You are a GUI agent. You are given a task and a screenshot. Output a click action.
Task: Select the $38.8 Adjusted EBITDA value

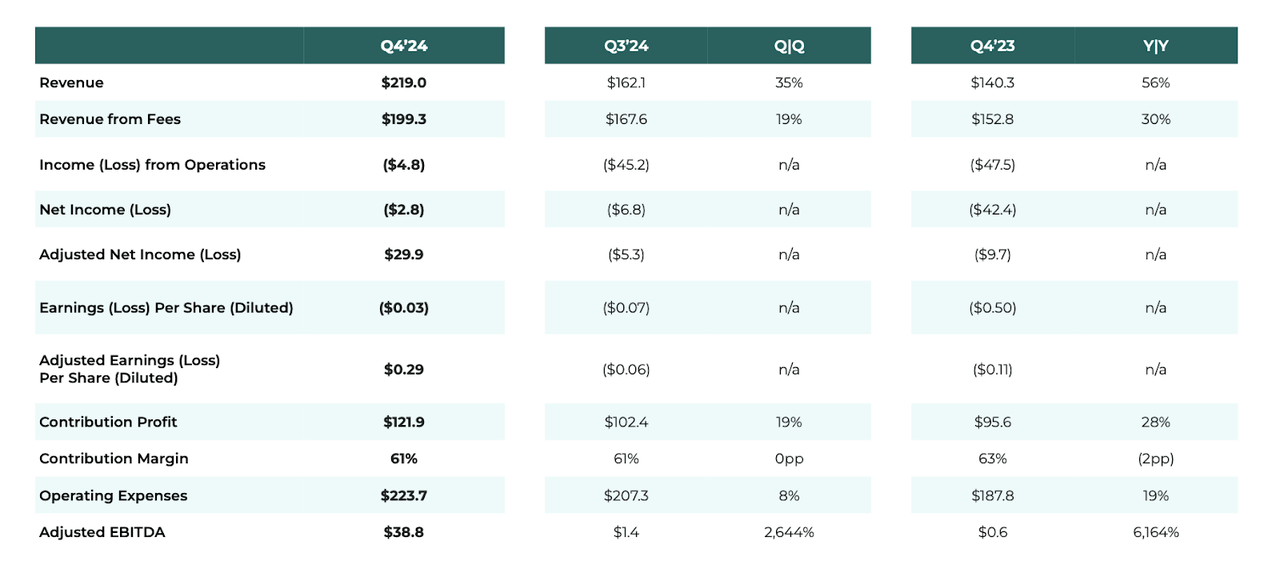click(404, 533)
